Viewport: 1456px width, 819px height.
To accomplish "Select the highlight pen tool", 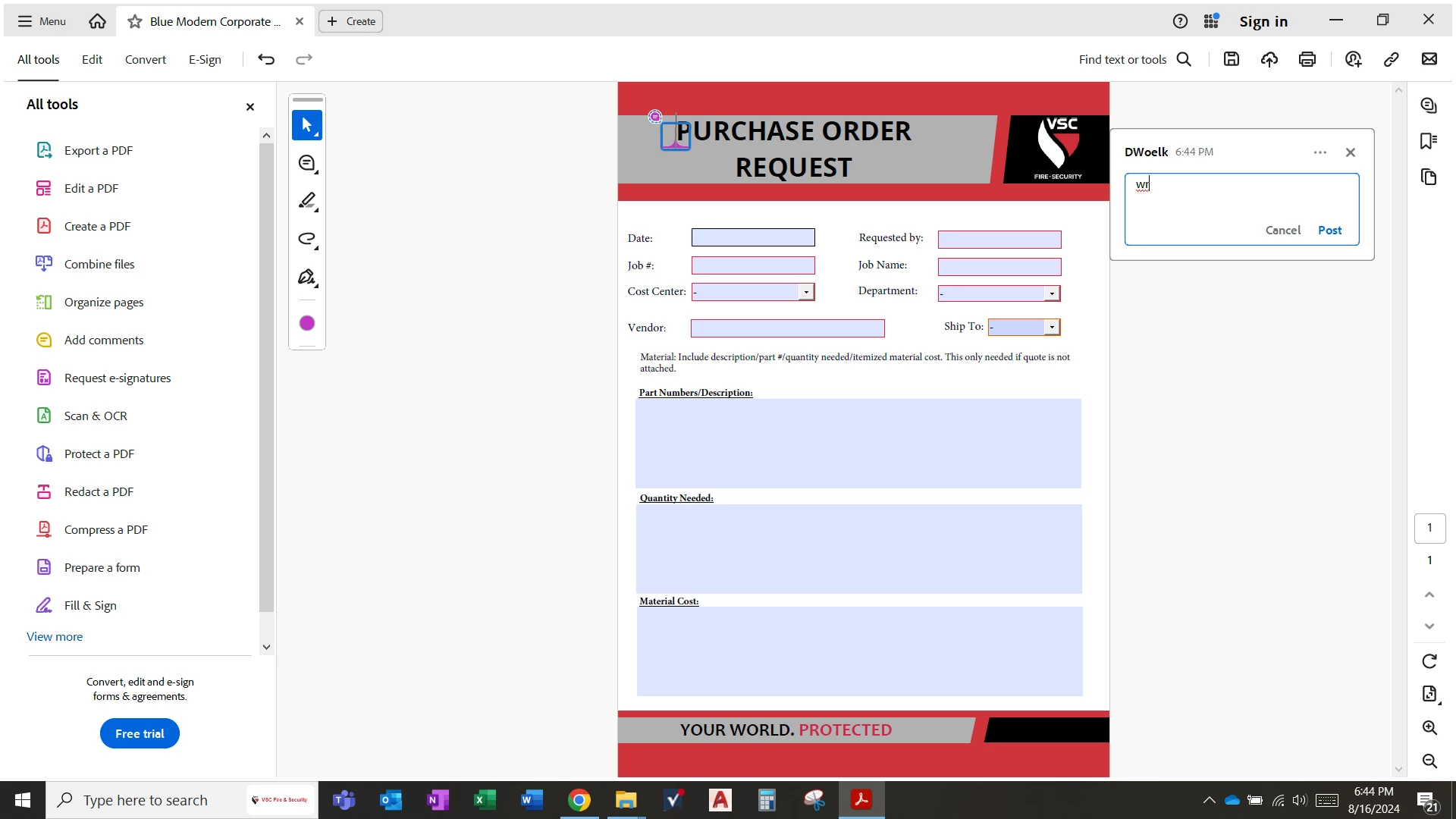I will pyautogui.click(x=307, y=201).
